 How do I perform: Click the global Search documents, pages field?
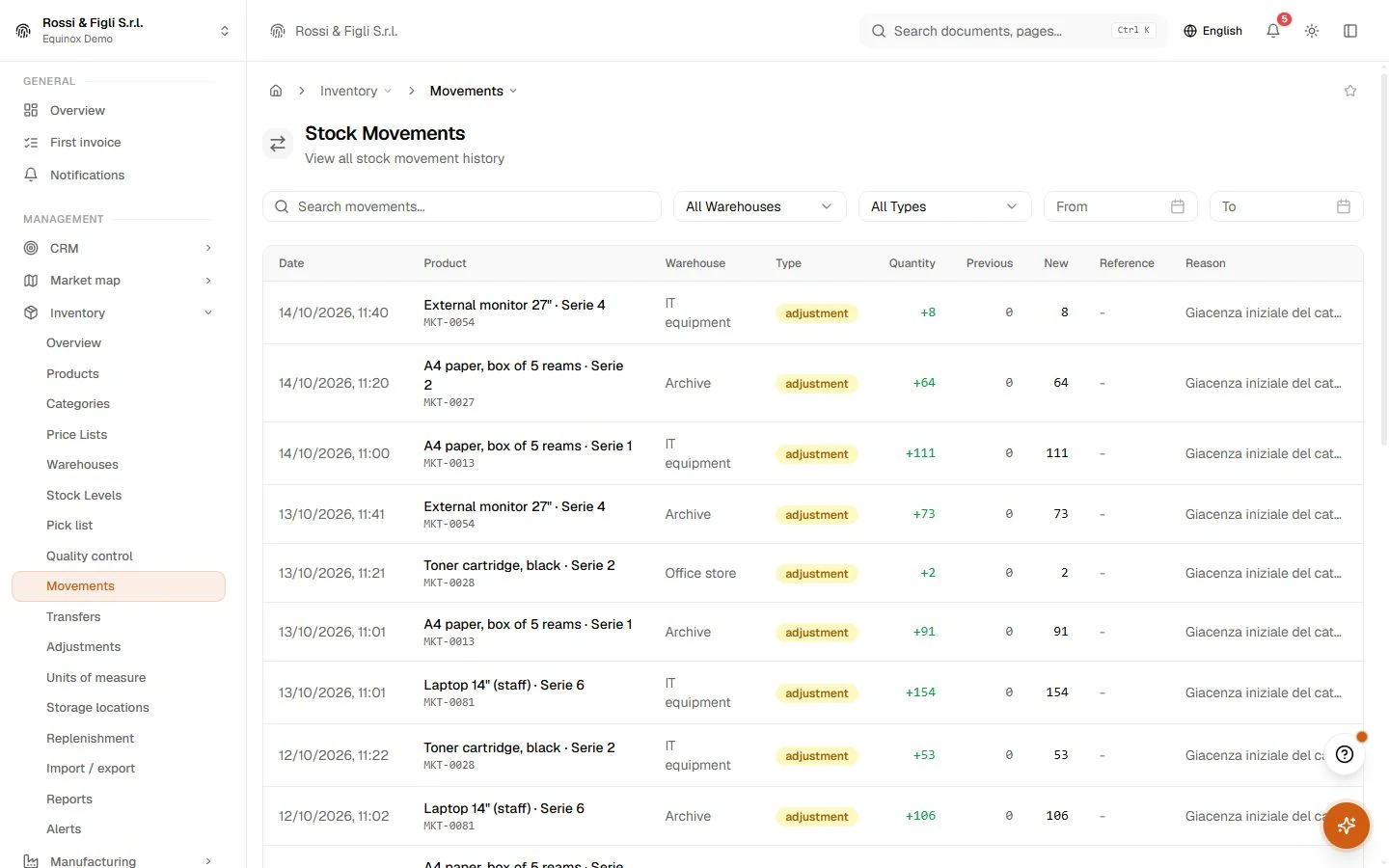[1013, 31]
